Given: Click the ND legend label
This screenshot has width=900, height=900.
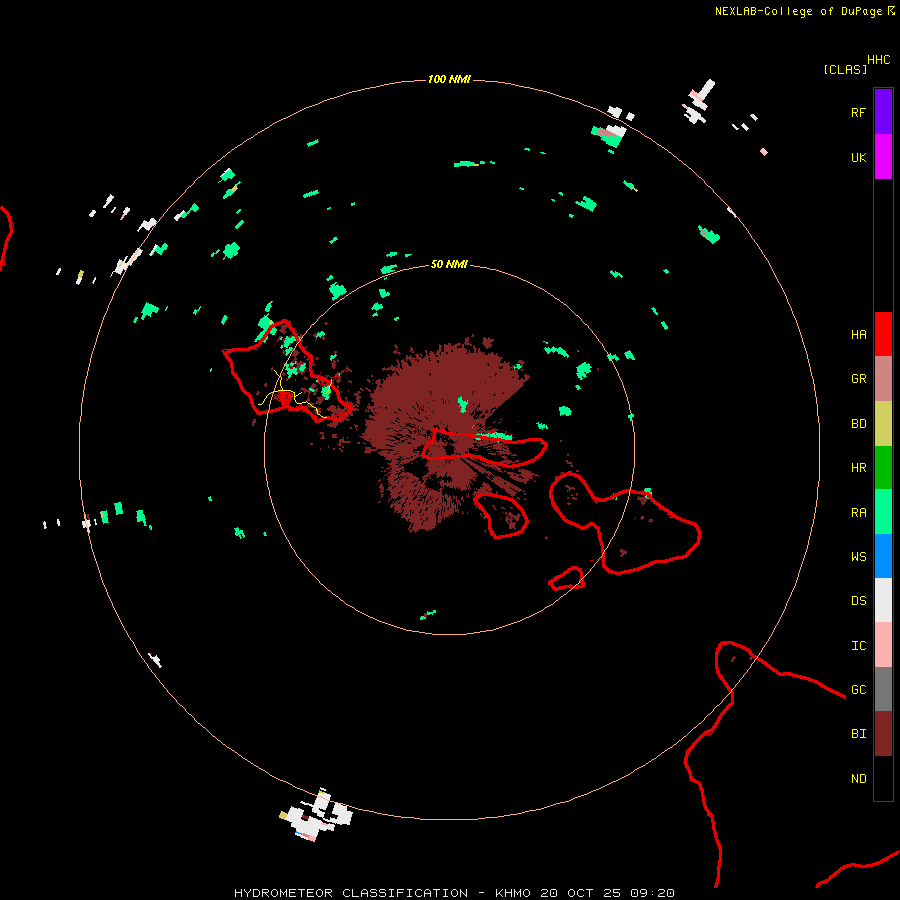Looking at the screenshot, I should click(858, 779).
